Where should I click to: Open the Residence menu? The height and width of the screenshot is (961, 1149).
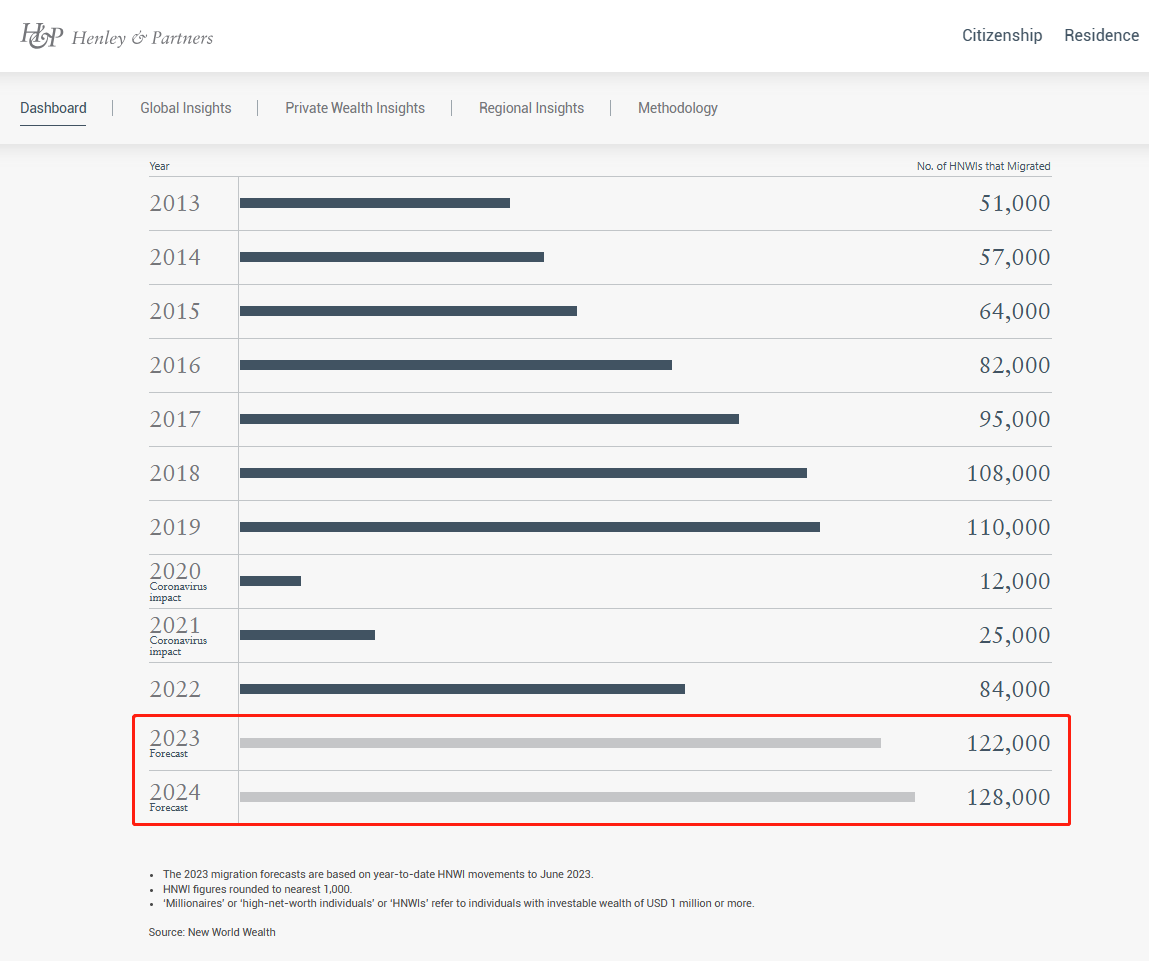(x=1101, y=36)
